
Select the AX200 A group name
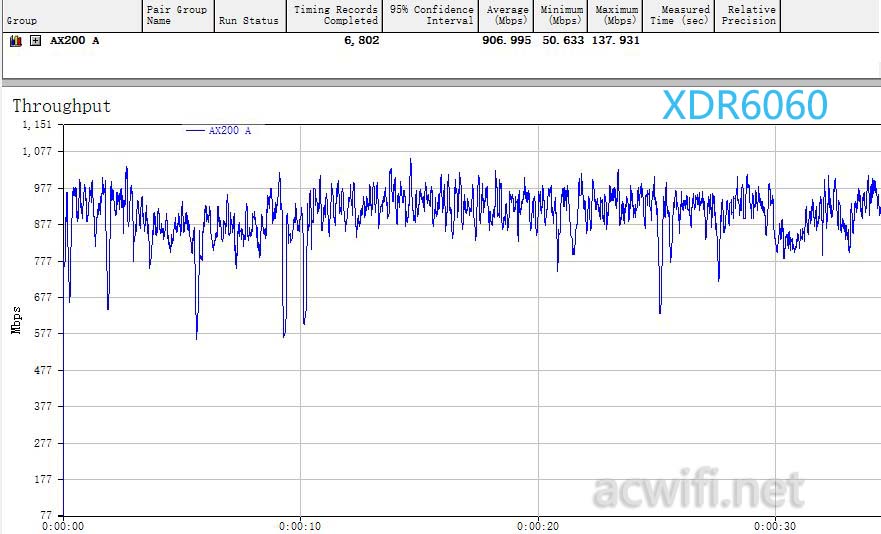tap(75, 40)
